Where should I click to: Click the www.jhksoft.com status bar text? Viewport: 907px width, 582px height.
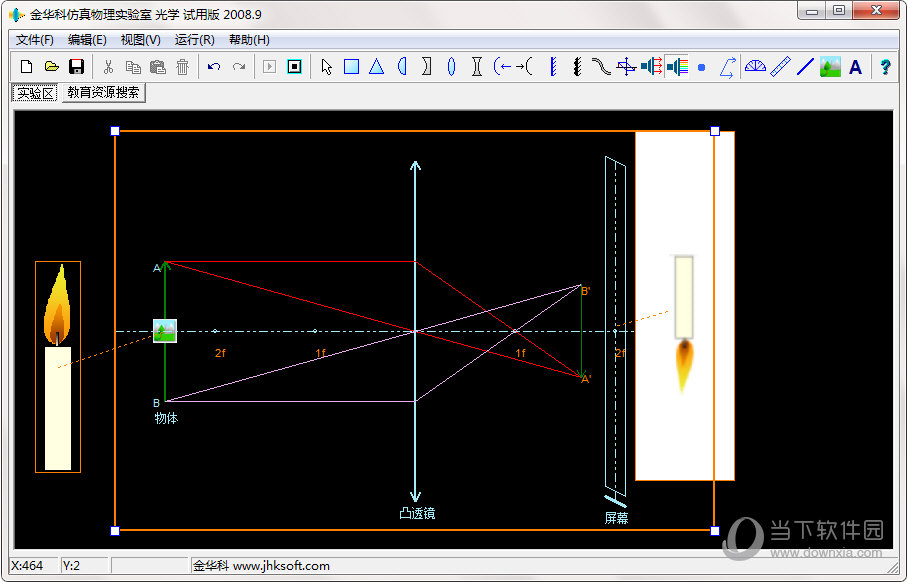pyautogui.click(x=281, y=566)
